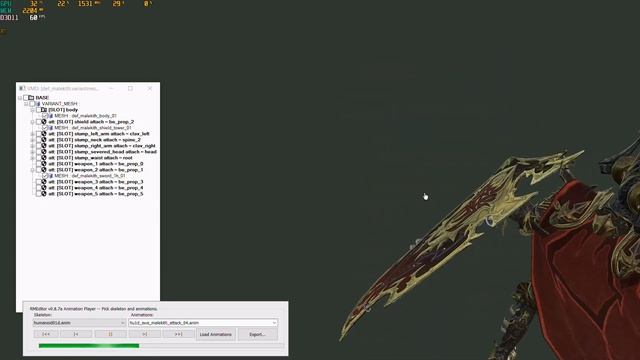Click the slot icon for weapon_4
The height and width of the screenshot is (360, 640).
click(44, 188)
